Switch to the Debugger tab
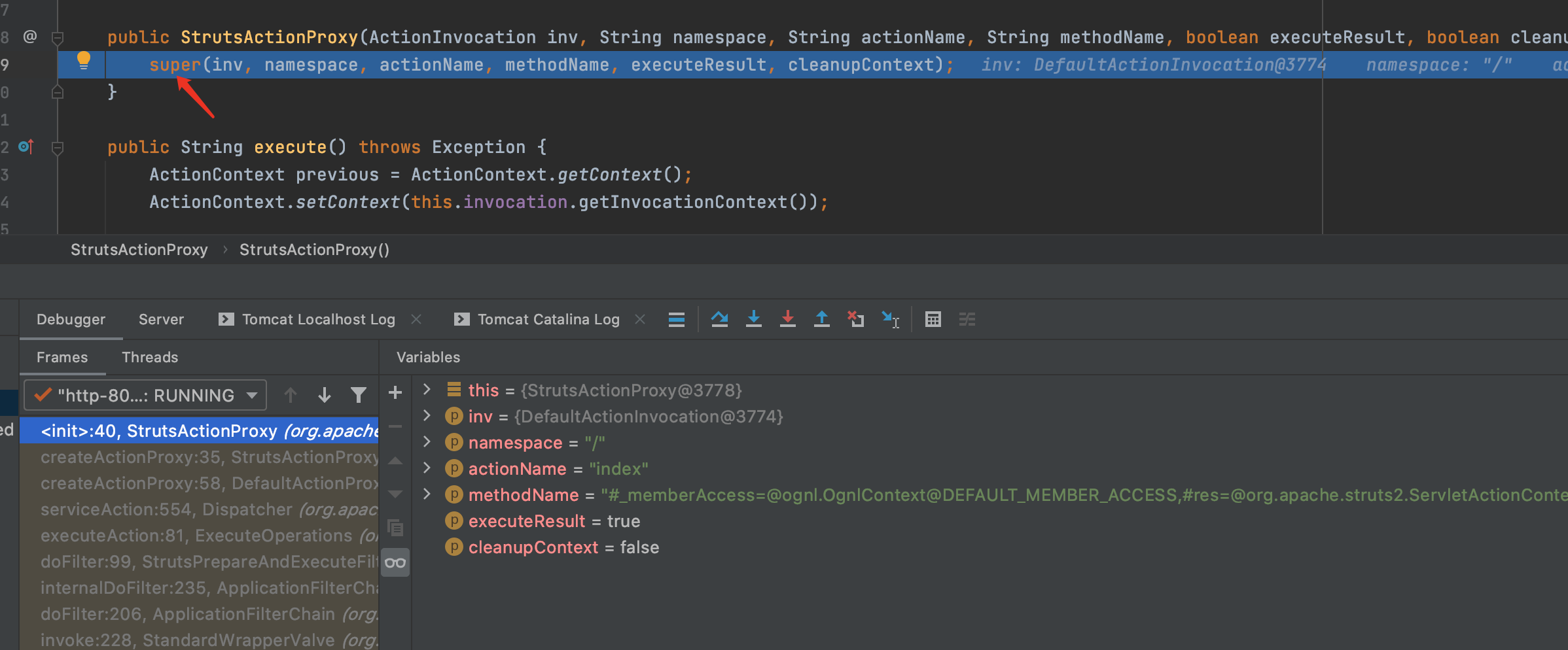This screenshot has width=1568, height=650. [x=71, y=319]
